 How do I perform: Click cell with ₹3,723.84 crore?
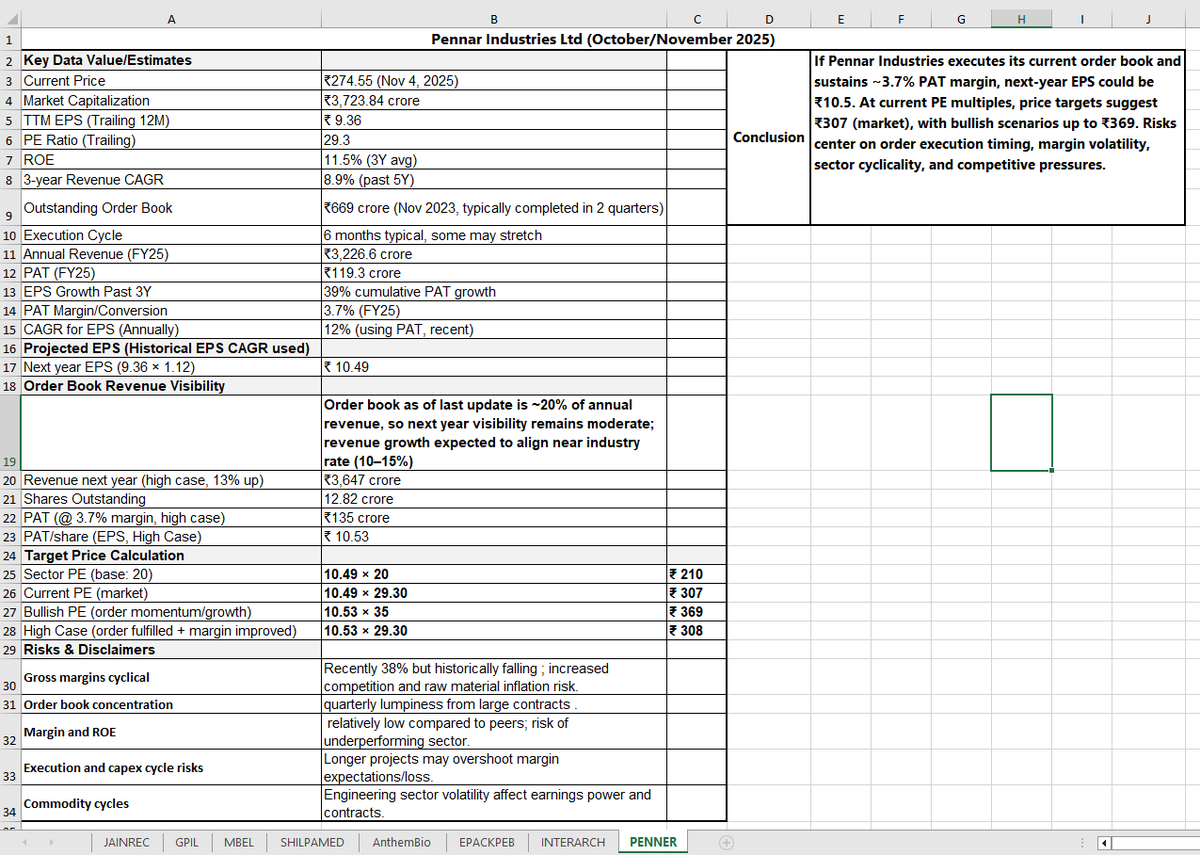pos(494,100)
